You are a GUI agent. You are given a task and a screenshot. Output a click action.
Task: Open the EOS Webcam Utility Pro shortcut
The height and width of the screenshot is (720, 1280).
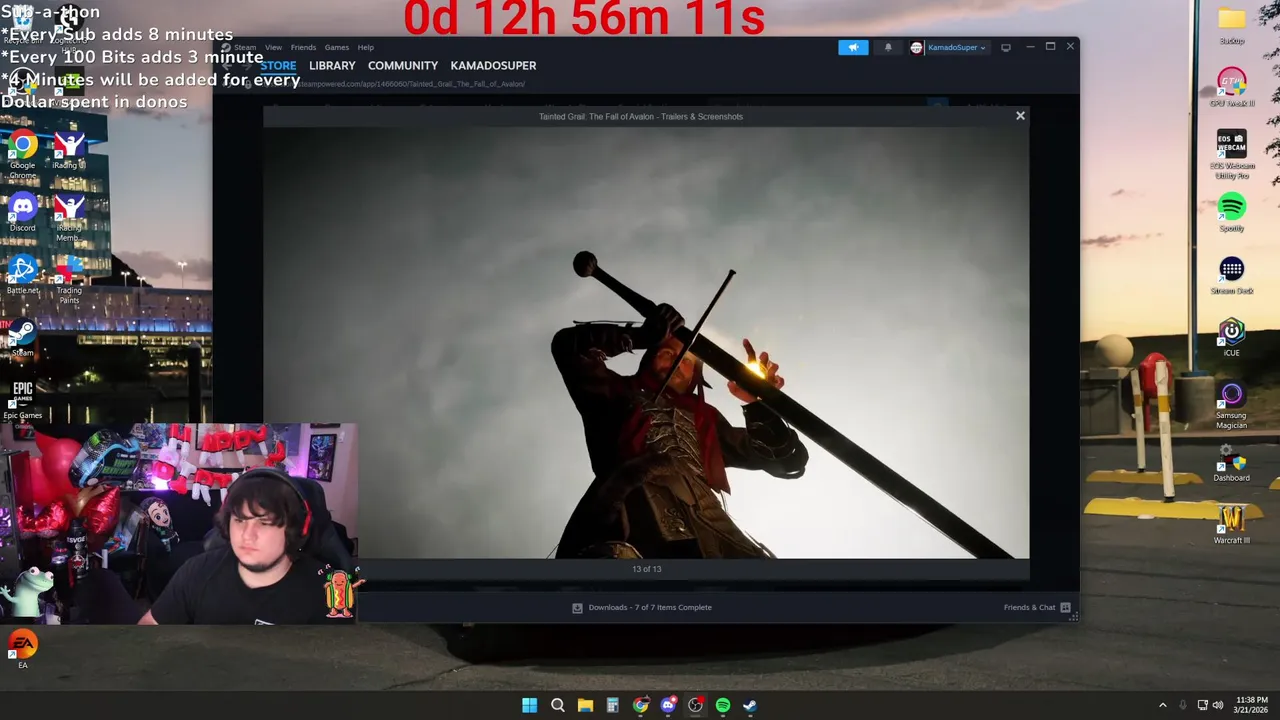[x=1231, y=155]
